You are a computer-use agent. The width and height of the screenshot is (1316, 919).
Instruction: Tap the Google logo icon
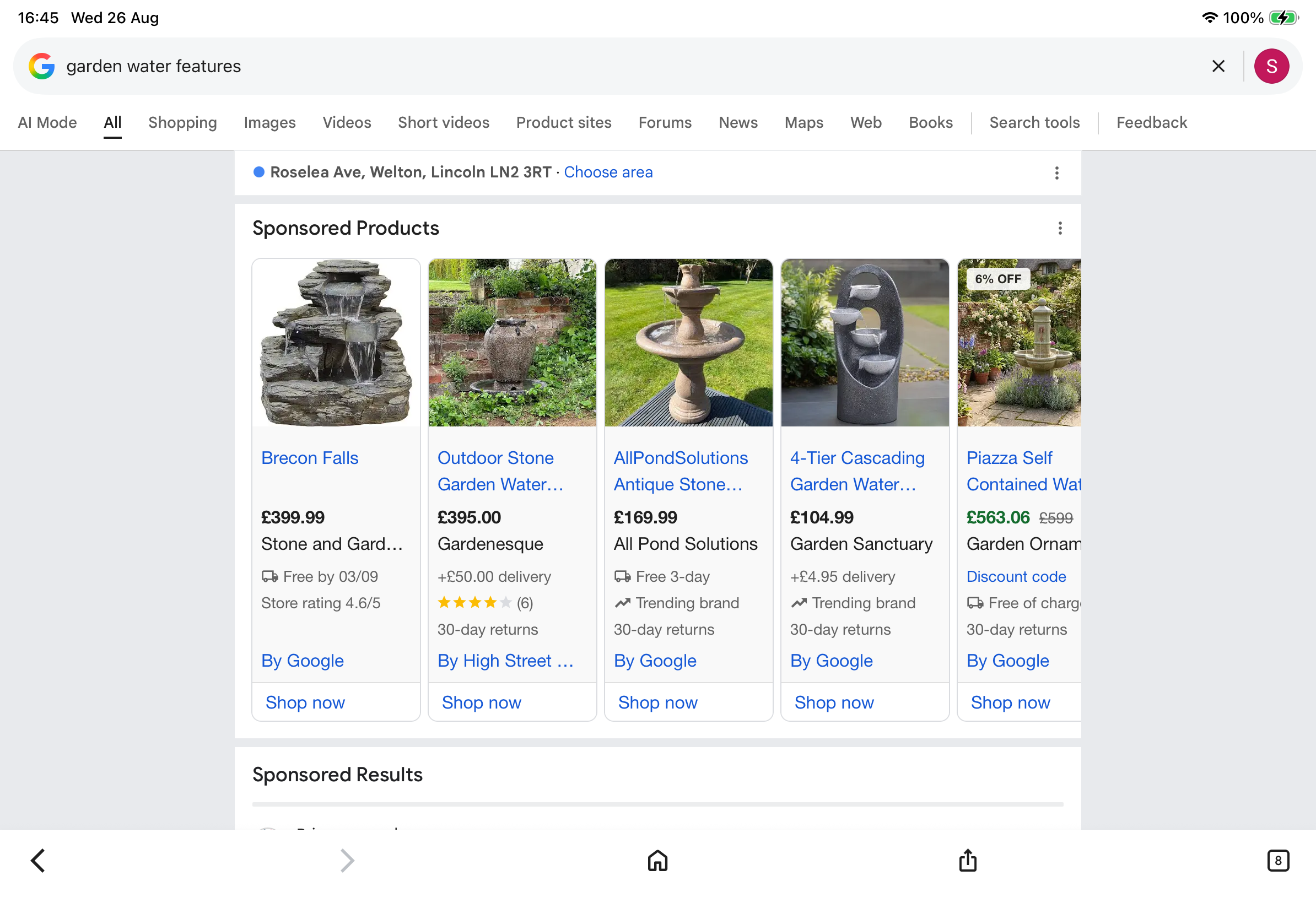[x=42, y=66]
